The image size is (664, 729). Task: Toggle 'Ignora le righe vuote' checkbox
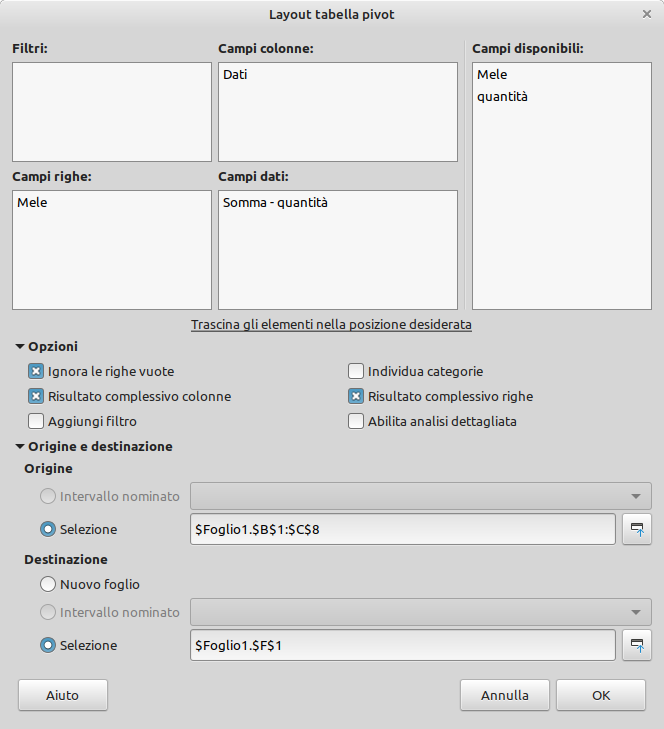(37, 371)
